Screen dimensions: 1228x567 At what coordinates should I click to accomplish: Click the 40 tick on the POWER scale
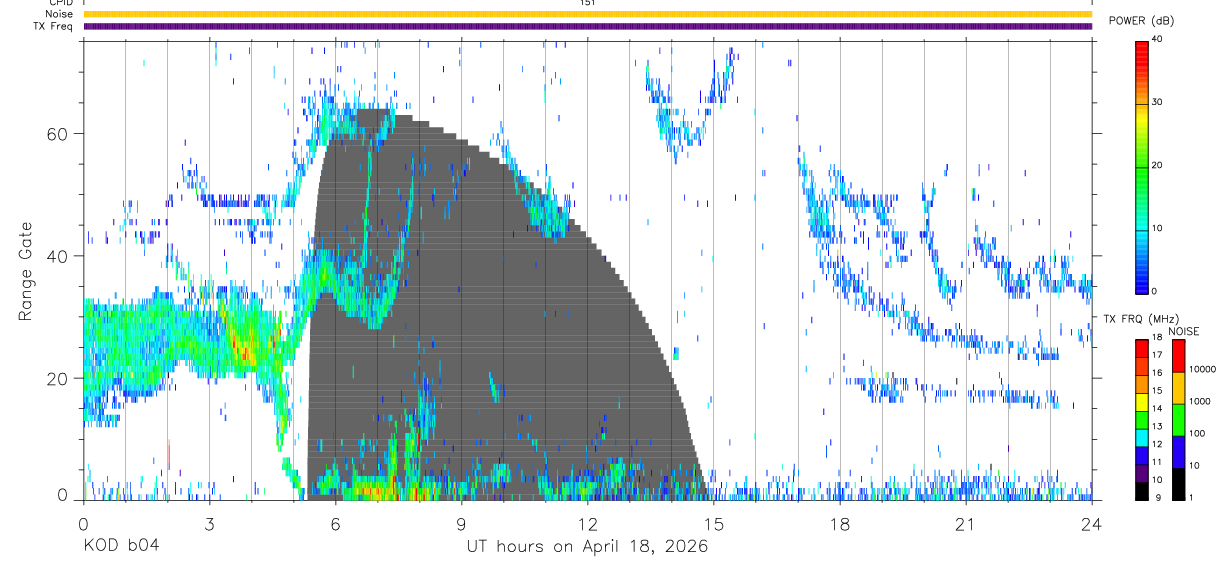click(1159, 39)
